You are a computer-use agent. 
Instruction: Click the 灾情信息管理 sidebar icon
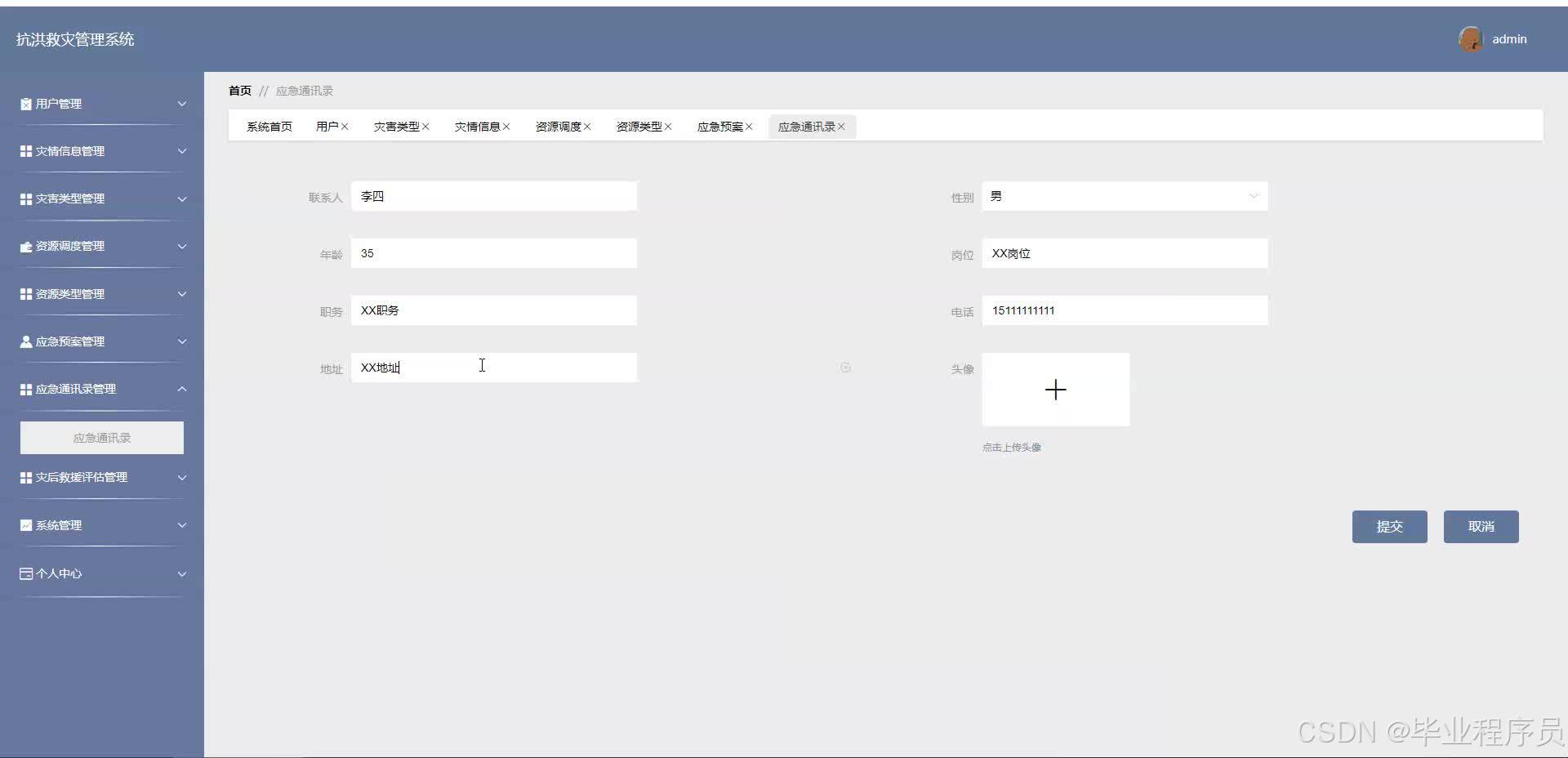(24, 151)
